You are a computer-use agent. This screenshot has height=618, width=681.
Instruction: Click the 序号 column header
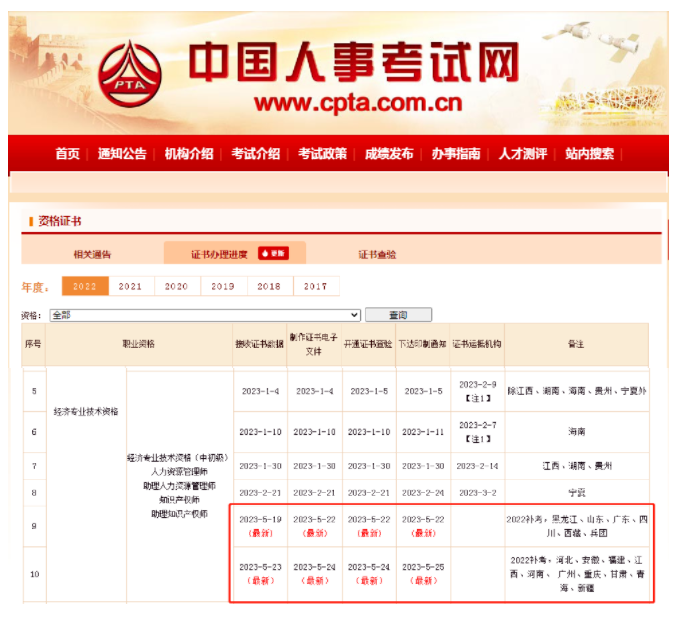(33, 344)
